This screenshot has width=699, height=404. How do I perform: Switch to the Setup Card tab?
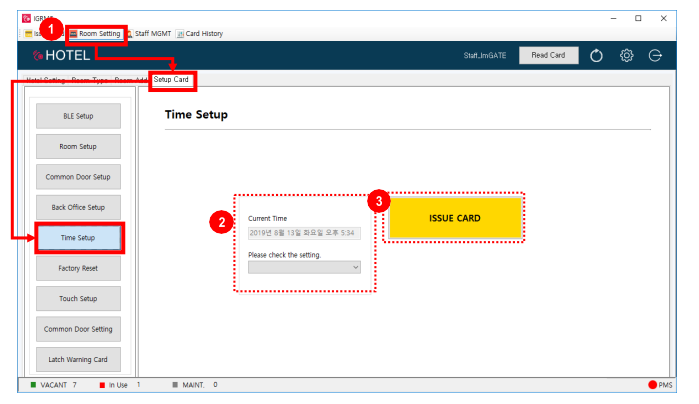(171, 79)
